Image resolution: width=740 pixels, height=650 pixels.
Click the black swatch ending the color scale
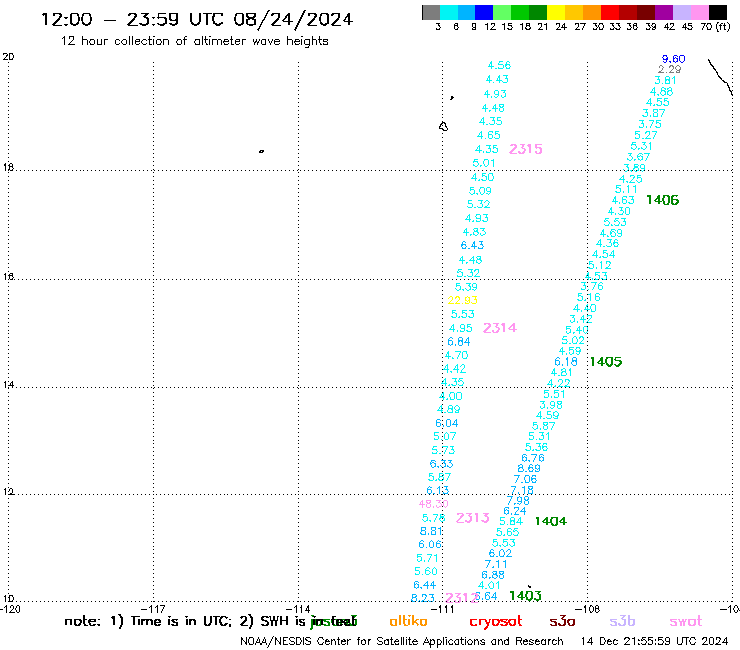coord(717,12)
